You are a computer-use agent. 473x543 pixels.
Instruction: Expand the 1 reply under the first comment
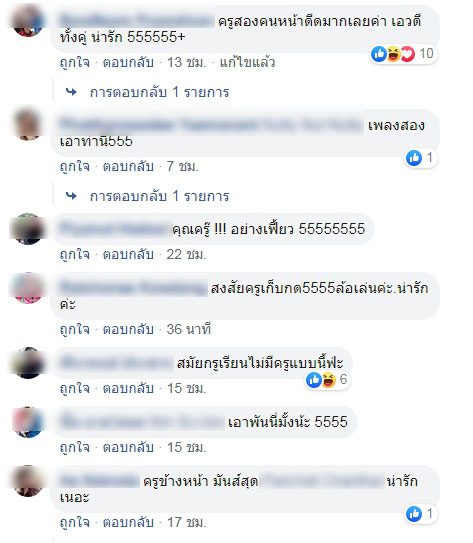[x=159, y=92]
